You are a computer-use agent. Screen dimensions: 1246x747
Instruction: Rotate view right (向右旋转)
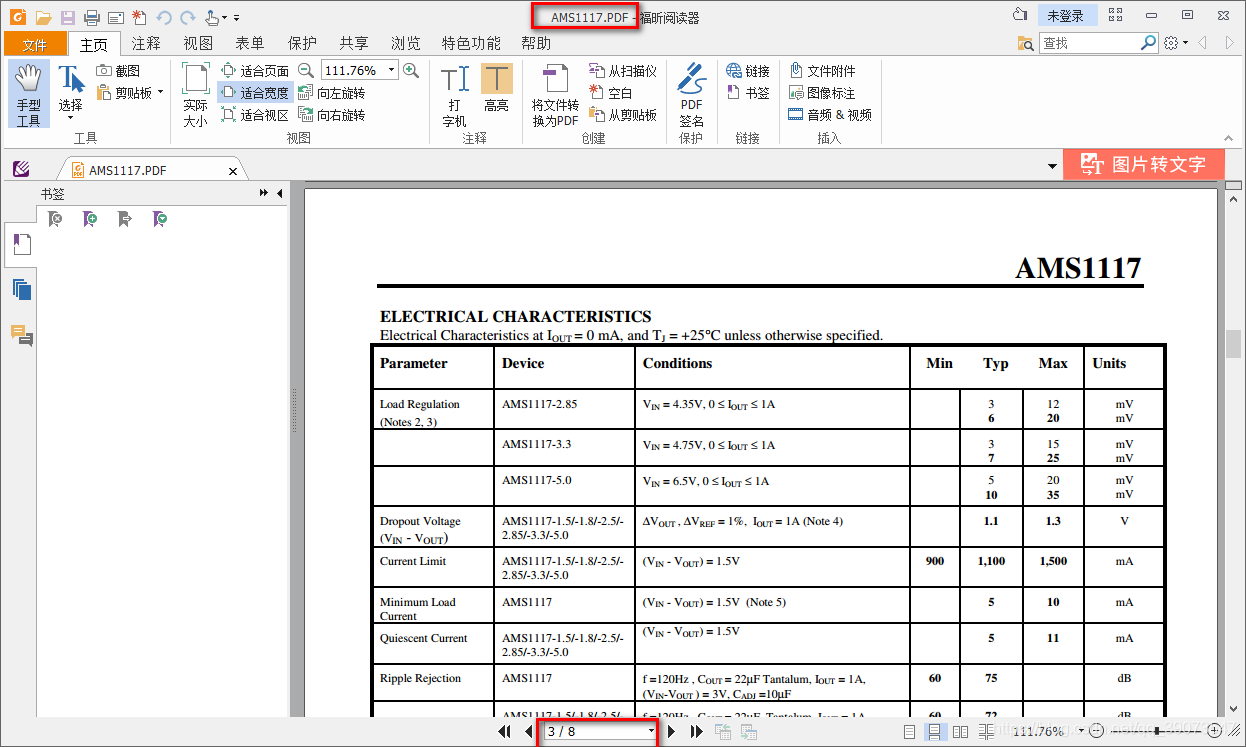pos(332,115)
